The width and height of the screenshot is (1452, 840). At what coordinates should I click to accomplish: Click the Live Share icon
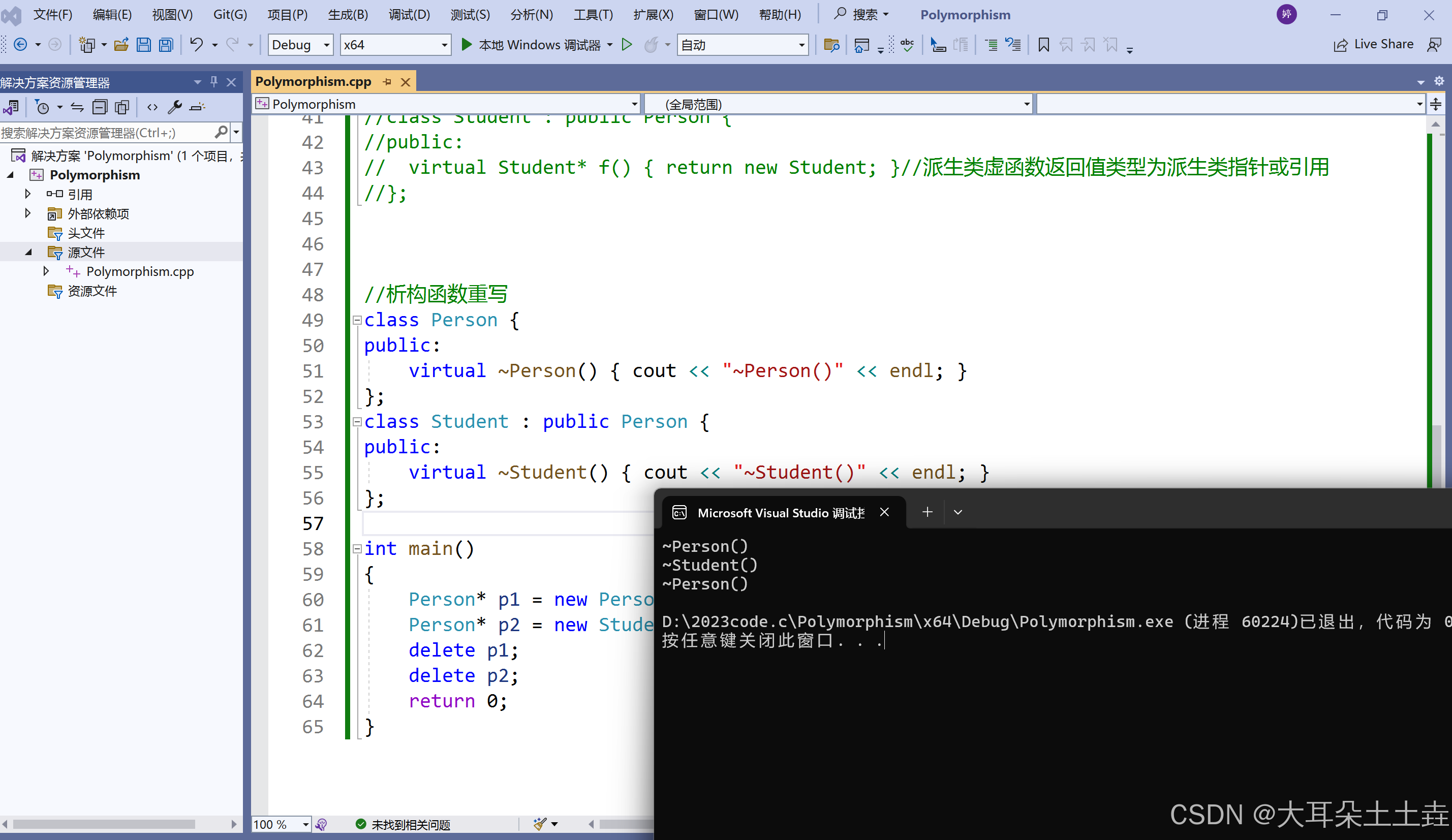click(x=1340, y=45)
